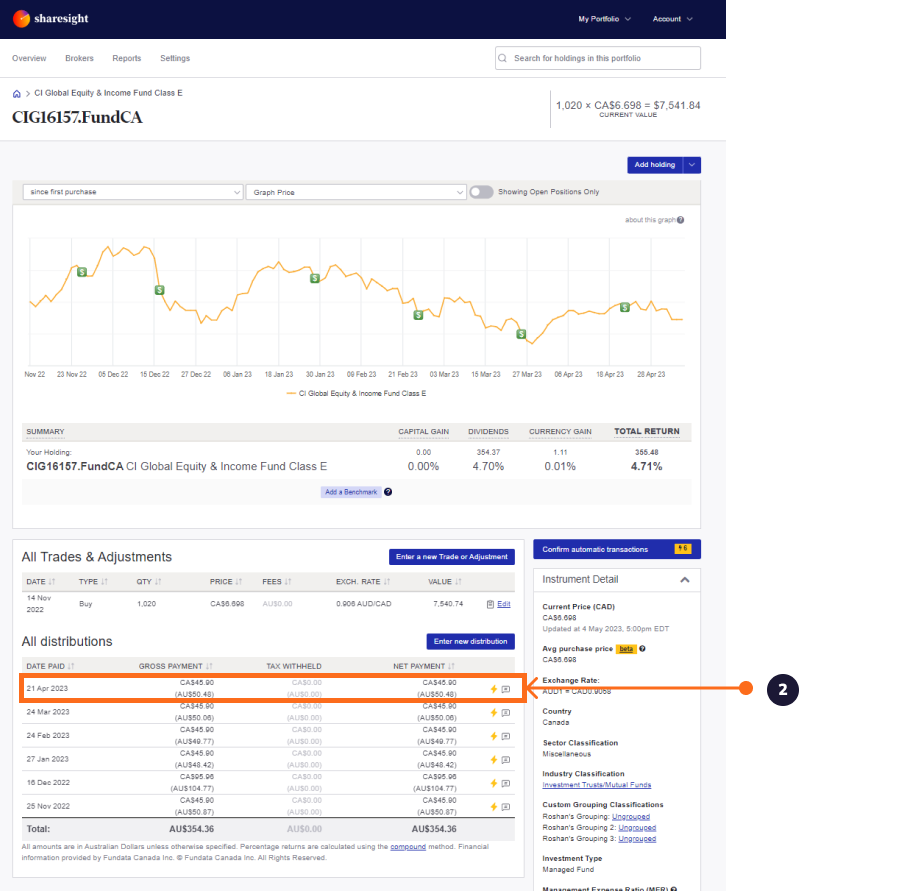Screen dimensions: 917x891
Task: Click lightning icon for 24 Feb 2023 distribution
Action: click(494, 736)
